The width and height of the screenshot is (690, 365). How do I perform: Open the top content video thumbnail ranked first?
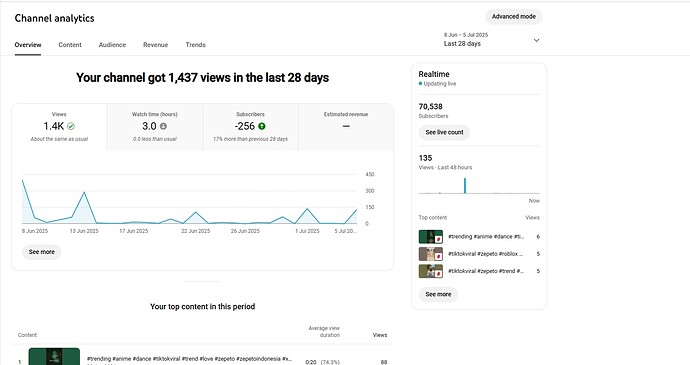tap(54, 356)
